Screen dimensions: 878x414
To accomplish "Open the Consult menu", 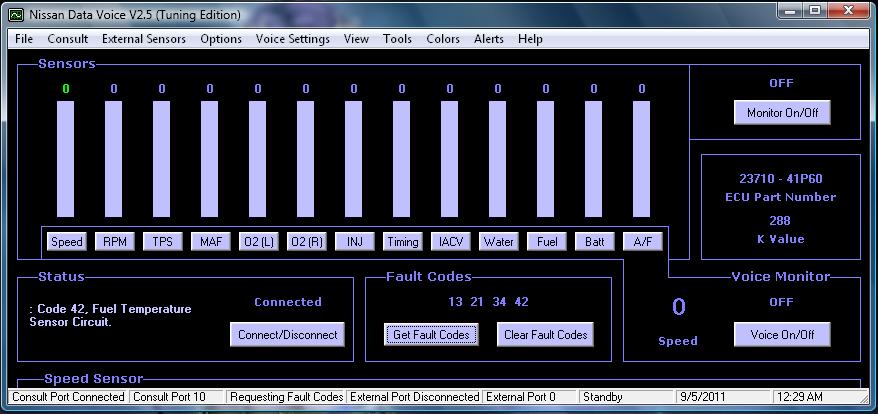I will [x=68, y=39].
